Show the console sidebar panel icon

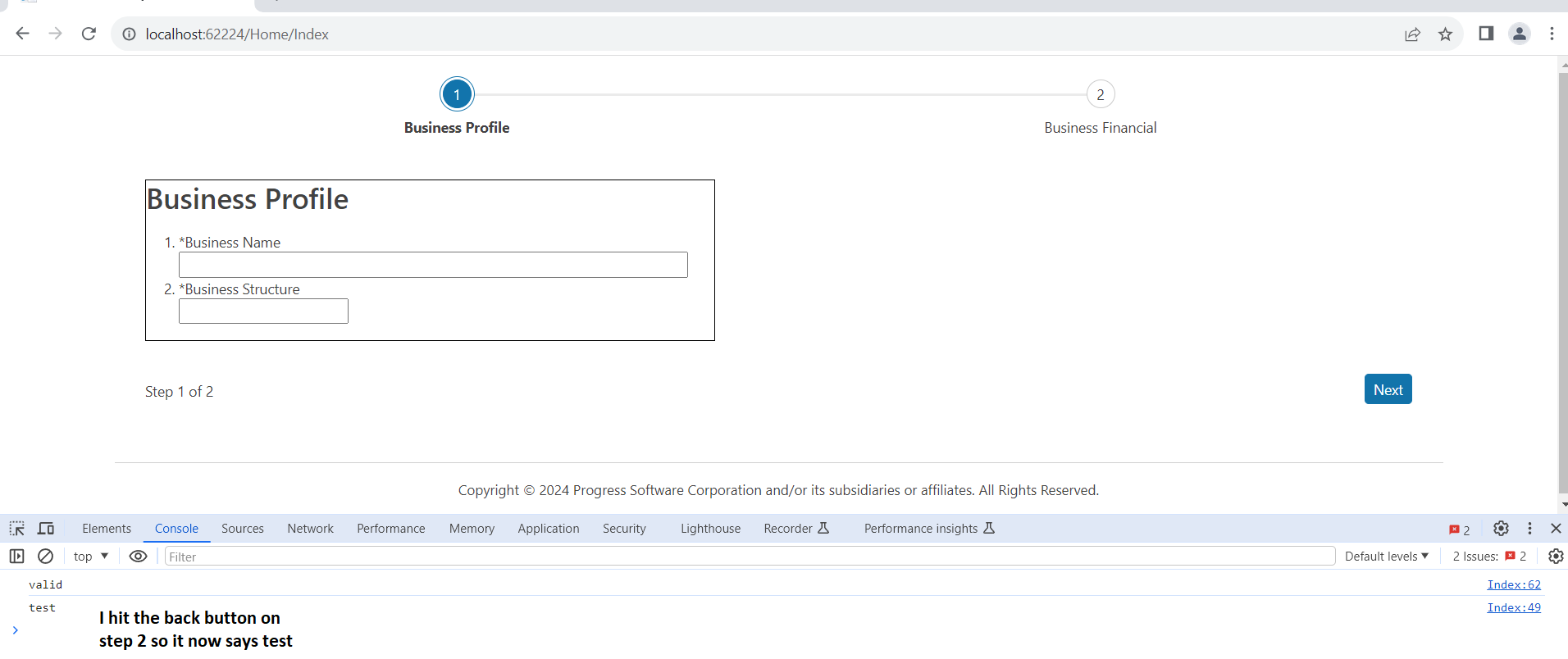tap(16, 557)
